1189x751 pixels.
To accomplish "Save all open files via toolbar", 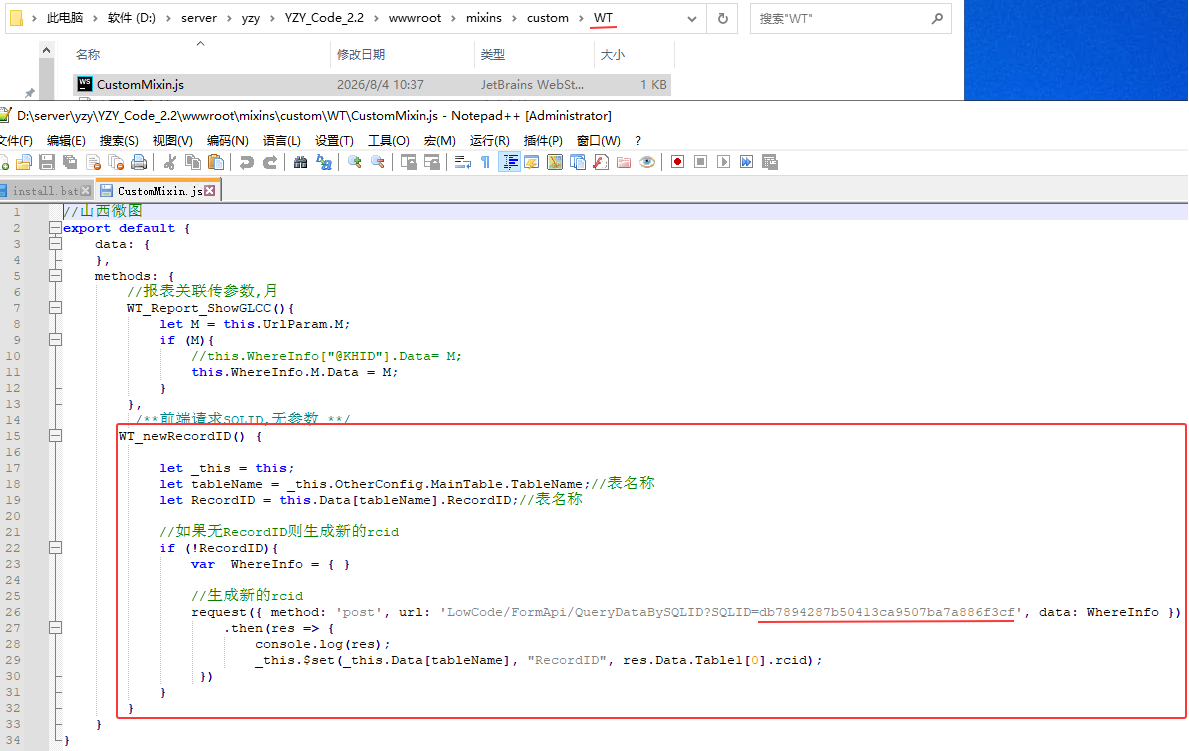I will 70,162.
